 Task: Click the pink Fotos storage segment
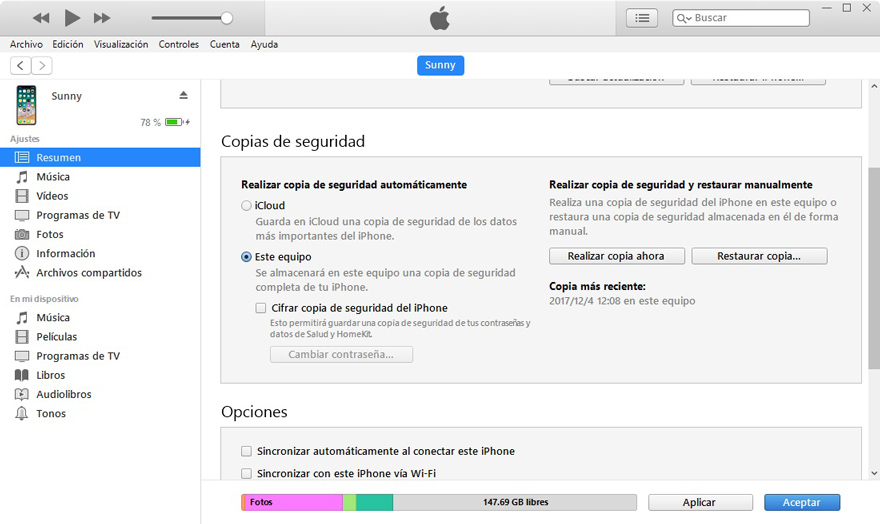coord(294,502)
